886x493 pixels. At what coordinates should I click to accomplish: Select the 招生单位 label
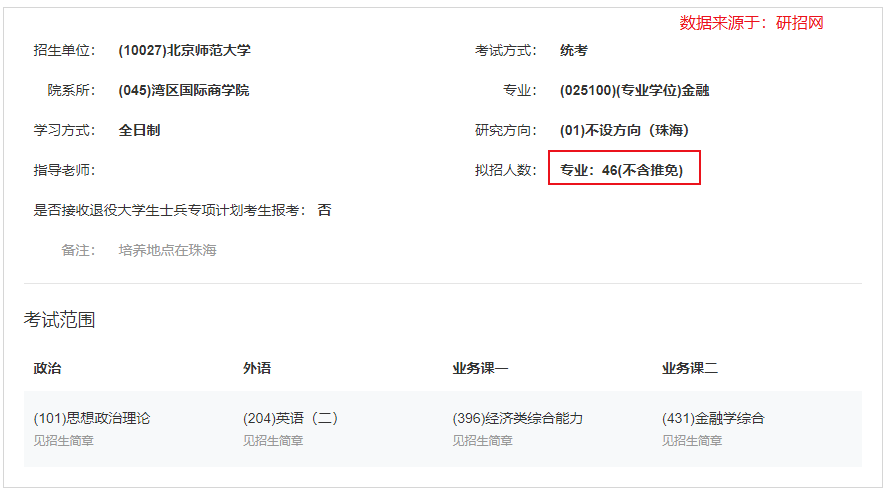pyautogui.click(x=64, y=50)
